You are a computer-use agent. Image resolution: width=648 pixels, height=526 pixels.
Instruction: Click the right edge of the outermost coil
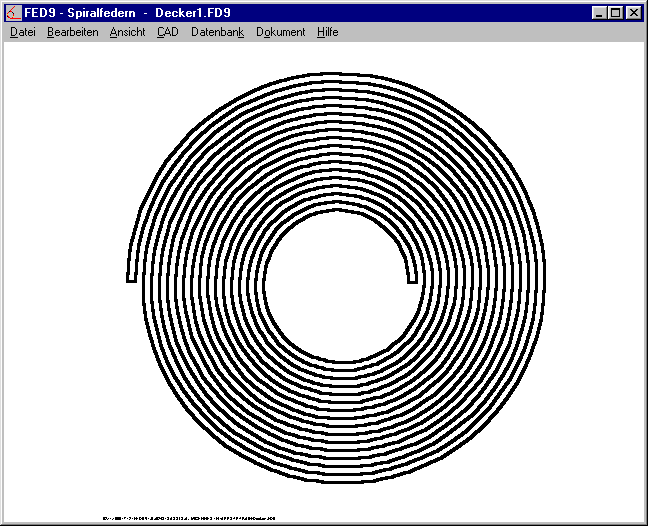[546, 285]
